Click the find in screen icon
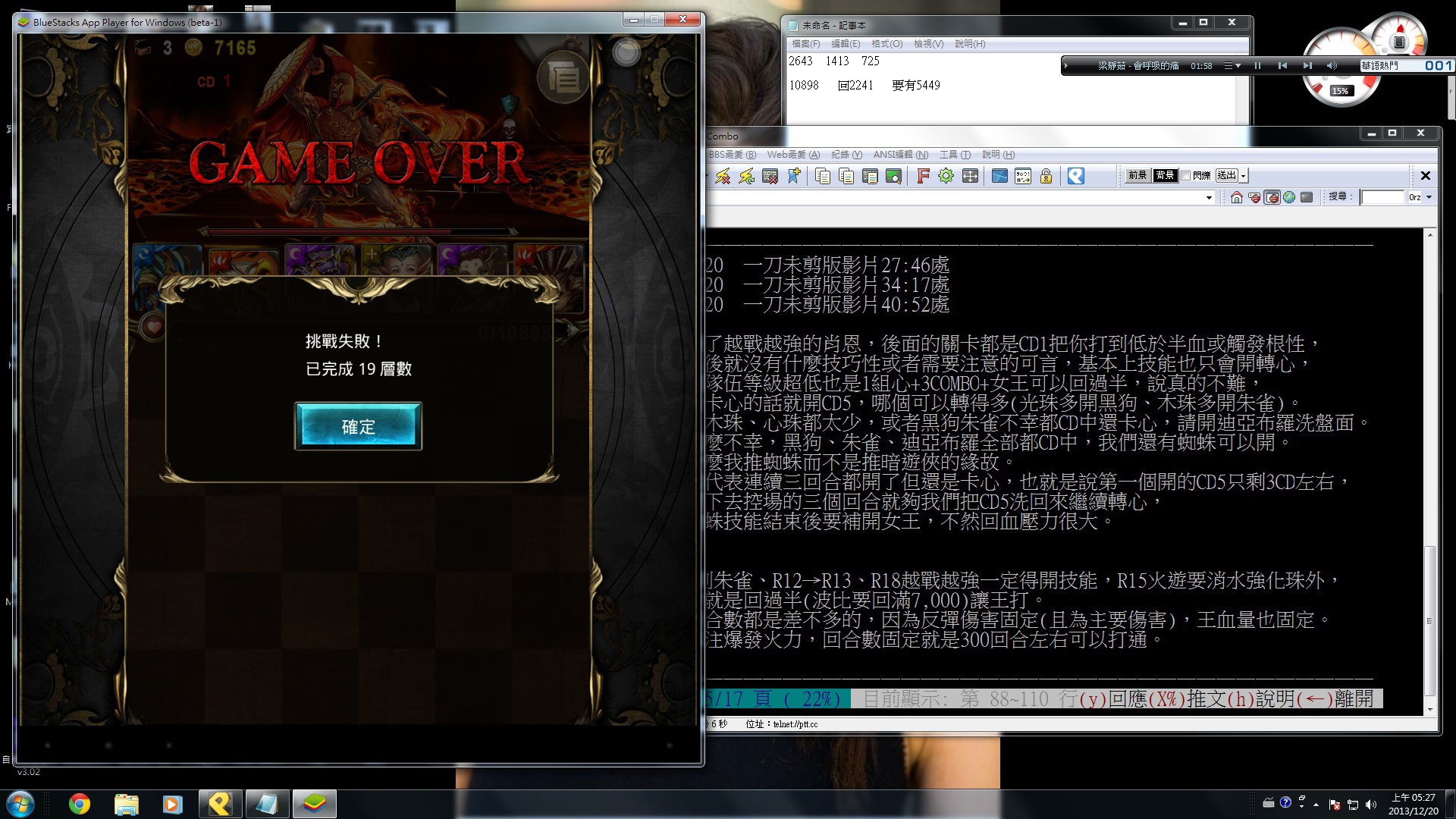Image resolution: width=1456 pixels, height=819 pixels. (893, 176)
